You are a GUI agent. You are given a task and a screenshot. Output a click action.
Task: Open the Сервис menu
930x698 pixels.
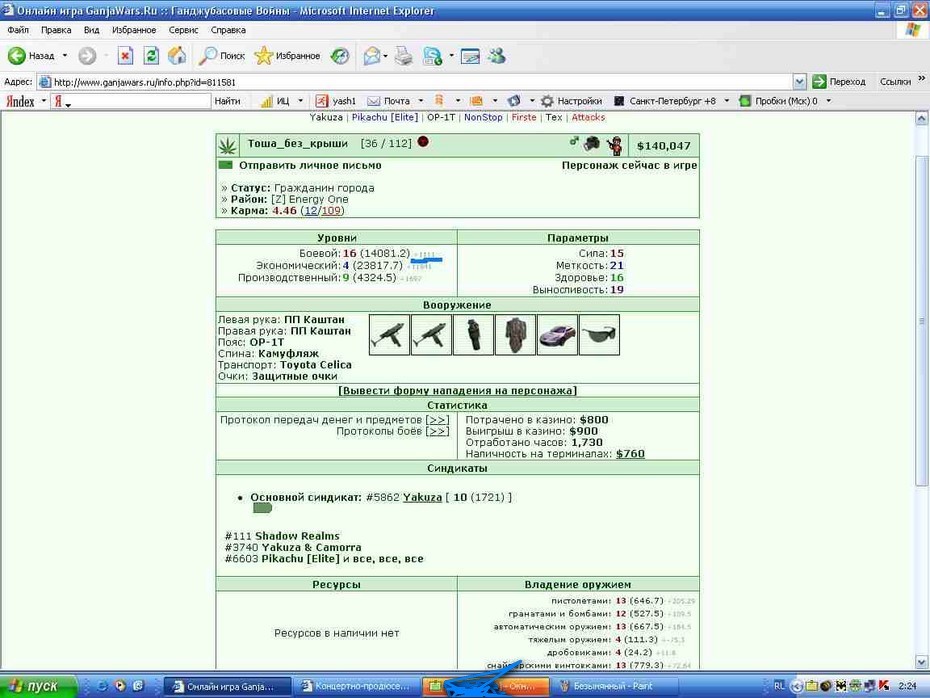183,30
